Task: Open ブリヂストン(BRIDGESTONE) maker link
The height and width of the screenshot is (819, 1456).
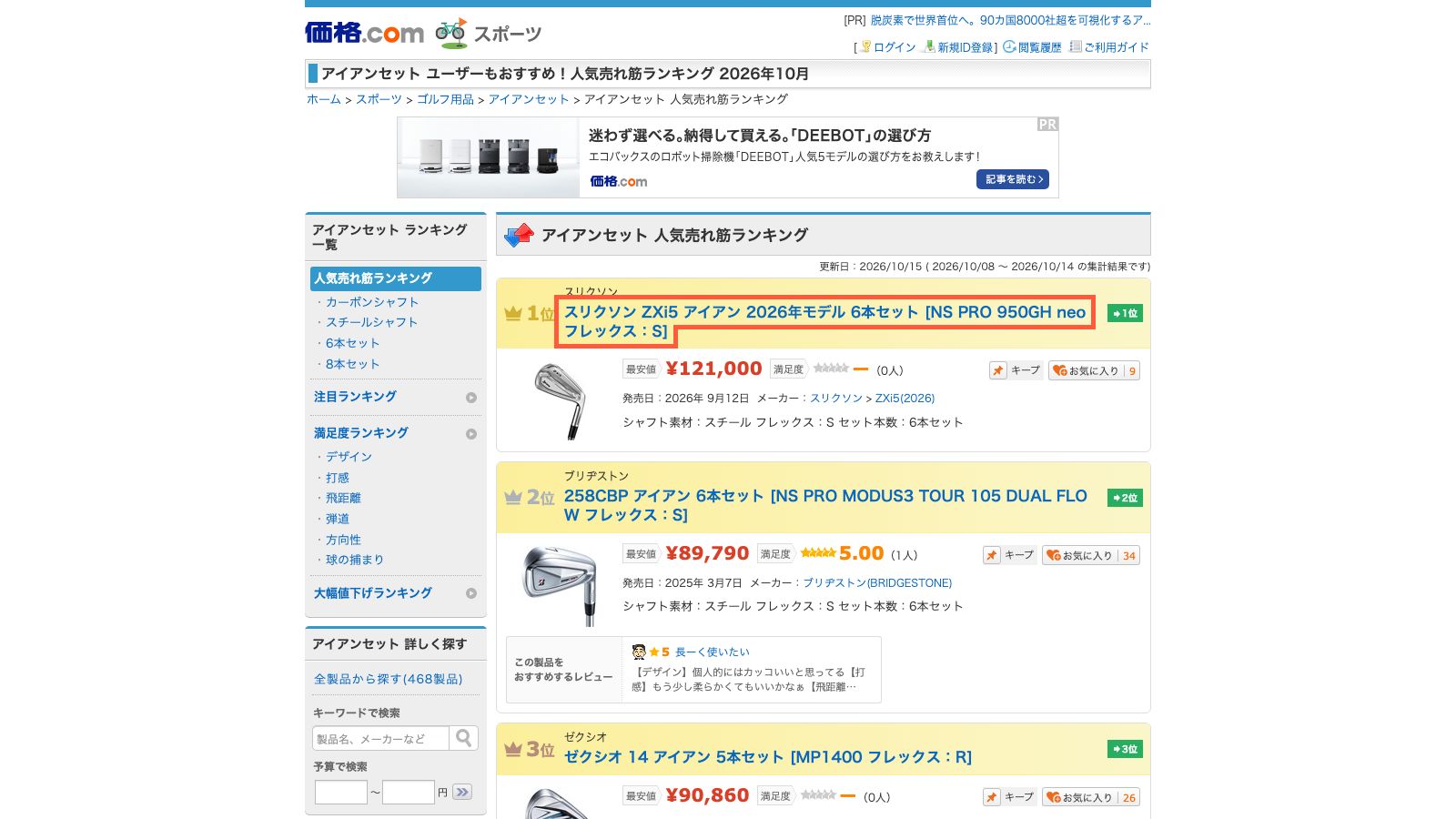Action: (877, 583)
